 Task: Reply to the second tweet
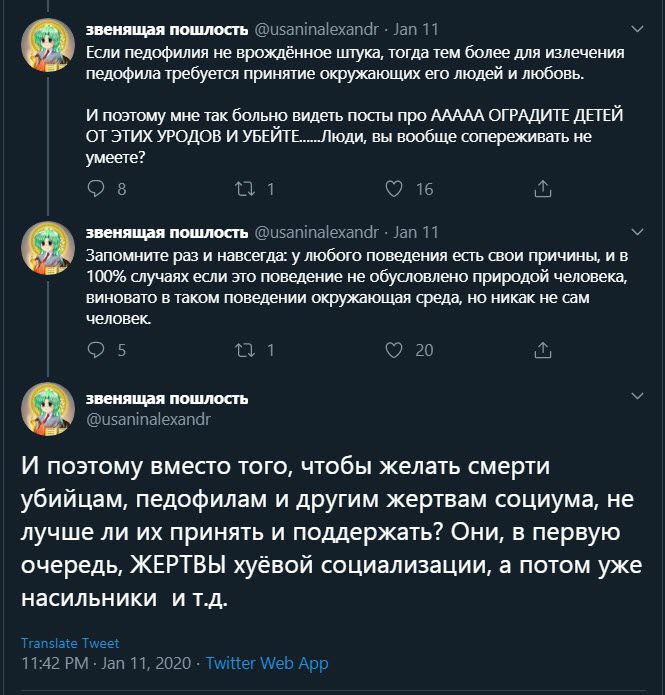click(97, 350)
